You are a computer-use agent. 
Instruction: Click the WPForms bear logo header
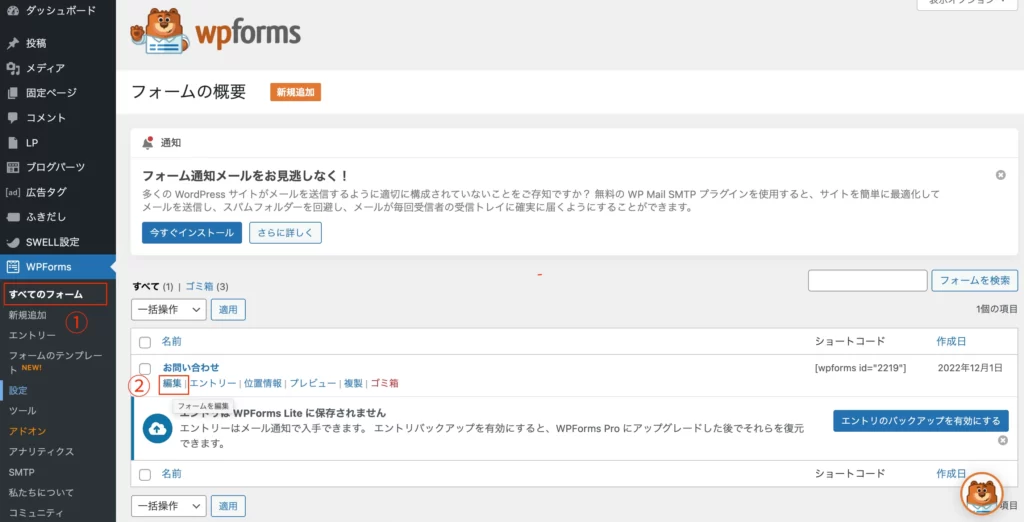coord(216,31)
